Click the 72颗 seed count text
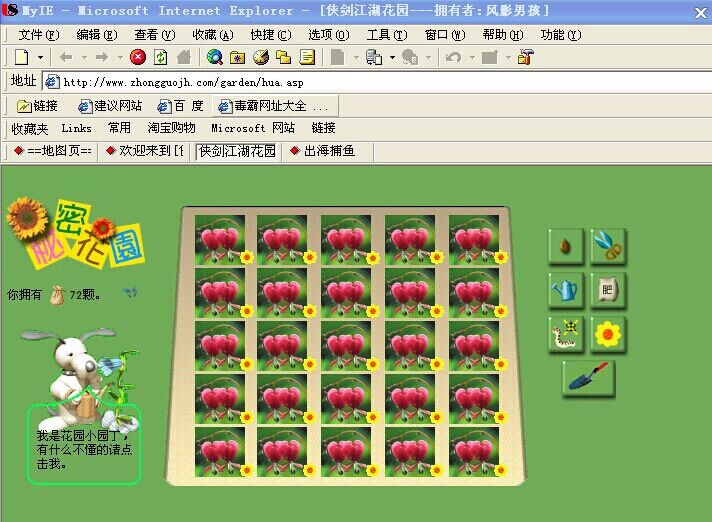712x522 pixels. coord(84,295)
